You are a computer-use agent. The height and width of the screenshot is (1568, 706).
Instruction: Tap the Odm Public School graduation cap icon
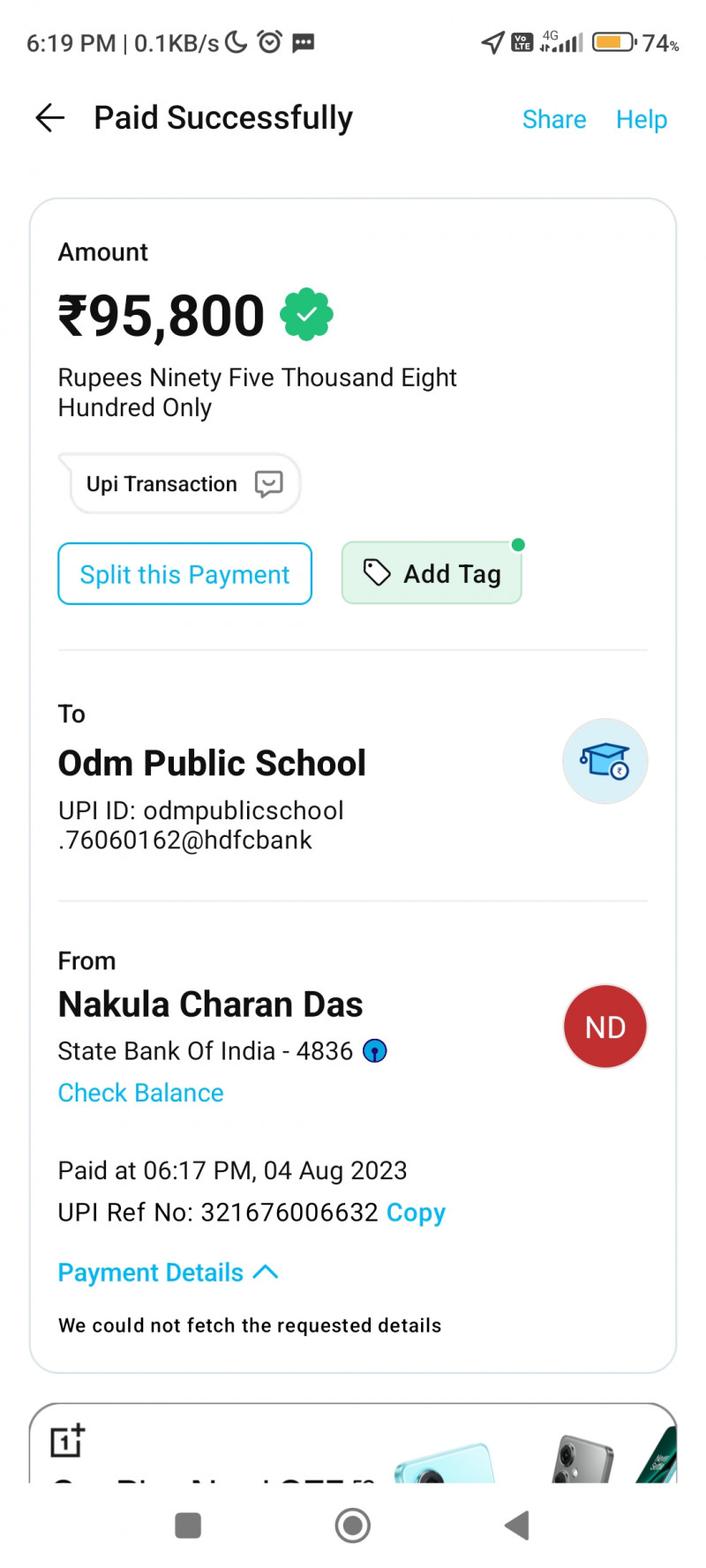605,761
